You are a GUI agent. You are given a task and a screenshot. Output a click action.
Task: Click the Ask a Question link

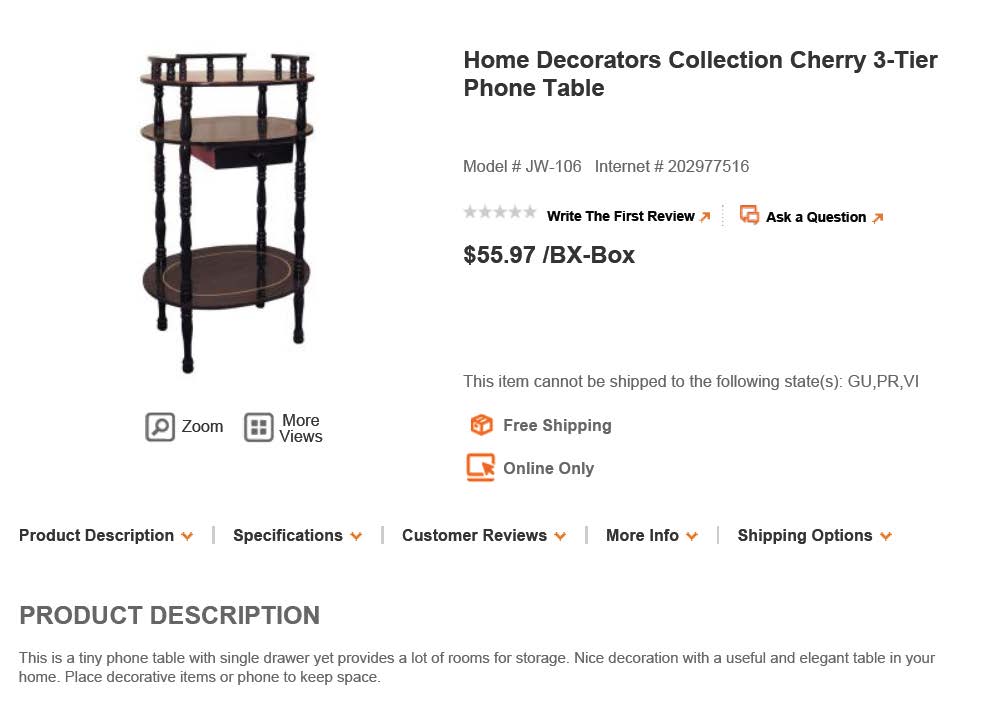click(816, 217)
